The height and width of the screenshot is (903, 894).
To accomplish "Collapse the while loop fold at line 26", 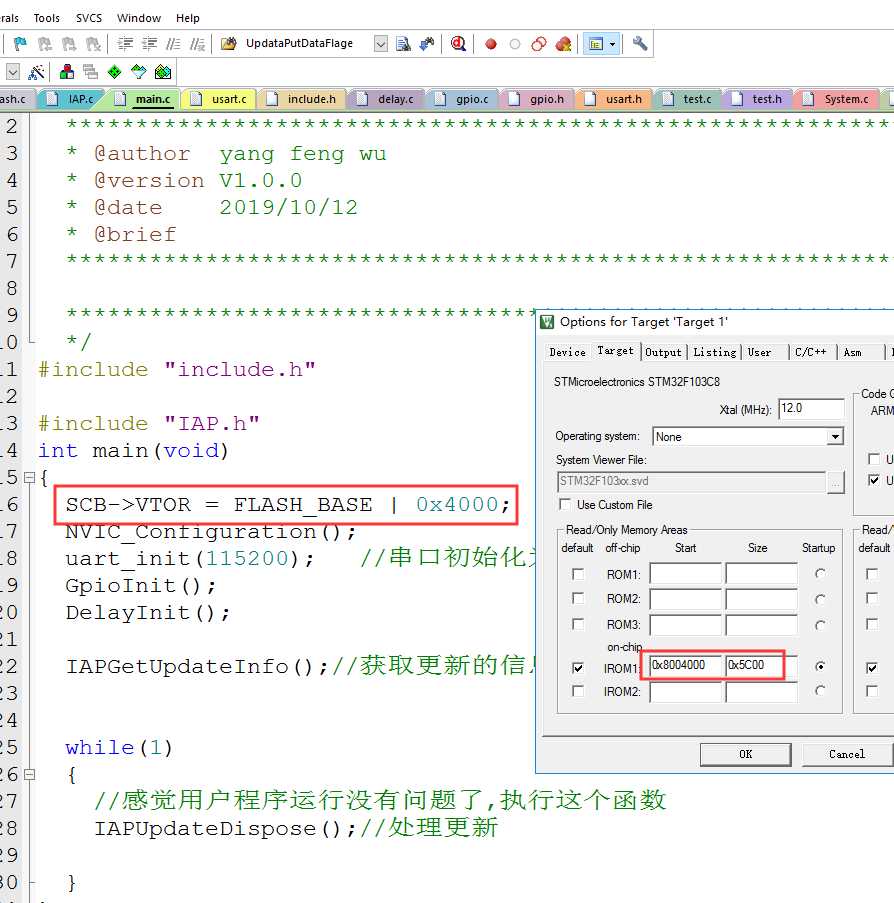I will pyautogui.click(x=29, y=775).
